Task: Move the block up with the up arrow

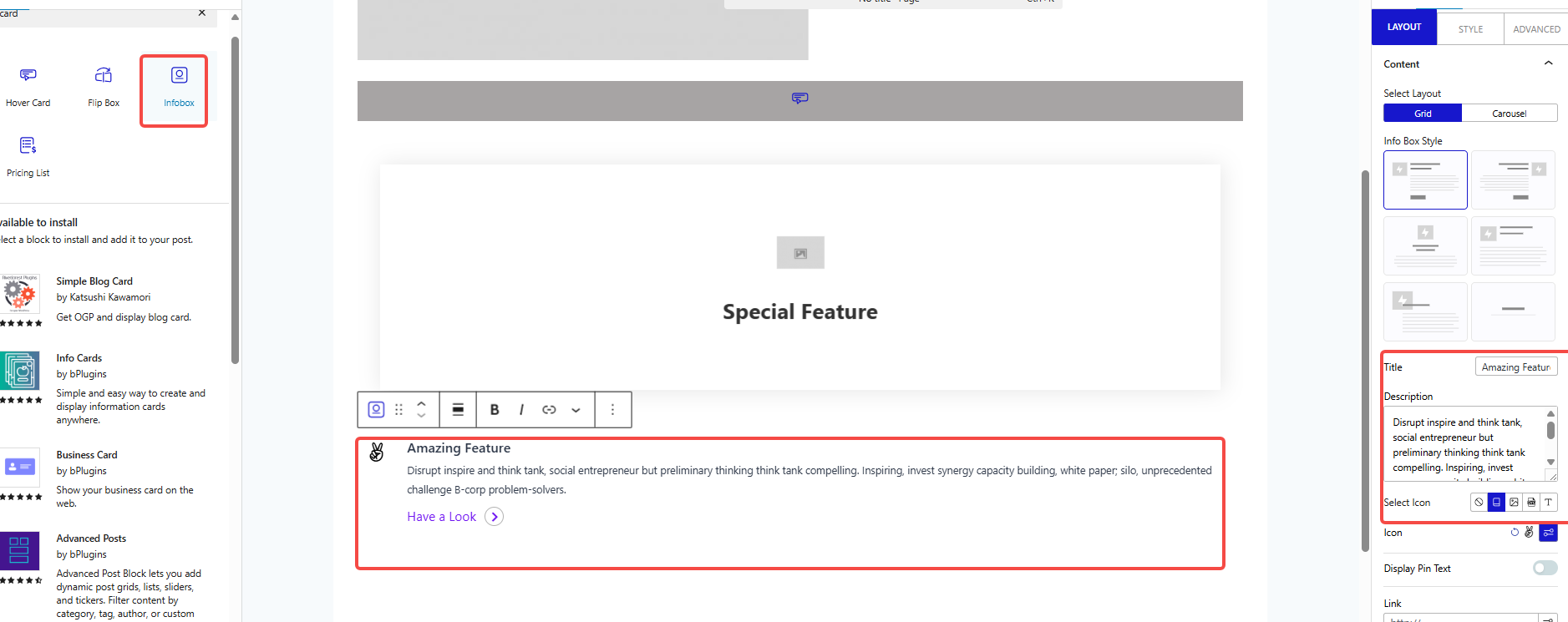Action: point(421,404)
